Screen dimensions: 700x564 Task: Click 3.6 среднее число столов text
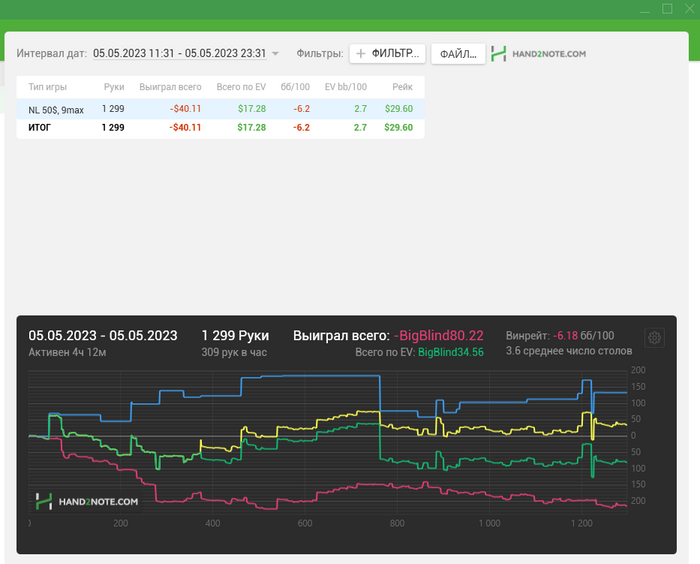coord(569,351)
